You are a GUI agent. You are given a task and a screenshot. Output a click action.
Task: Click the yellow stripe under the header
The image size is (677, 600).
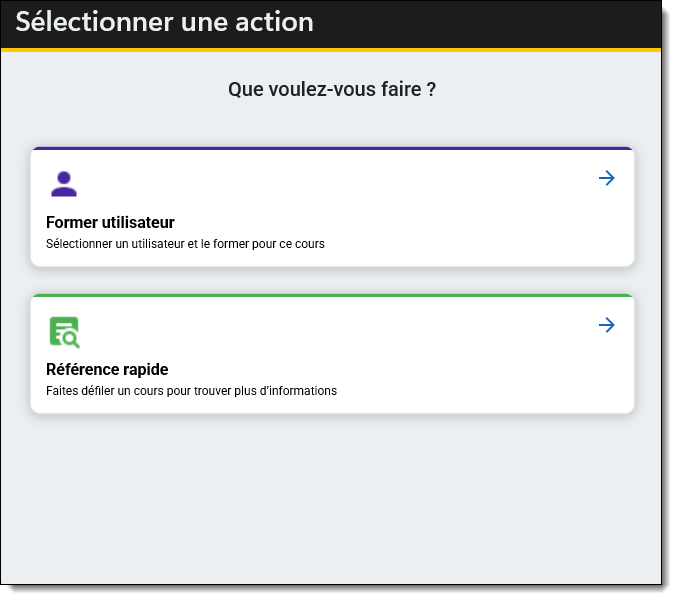pyautogui.click(x=332, y=49)
